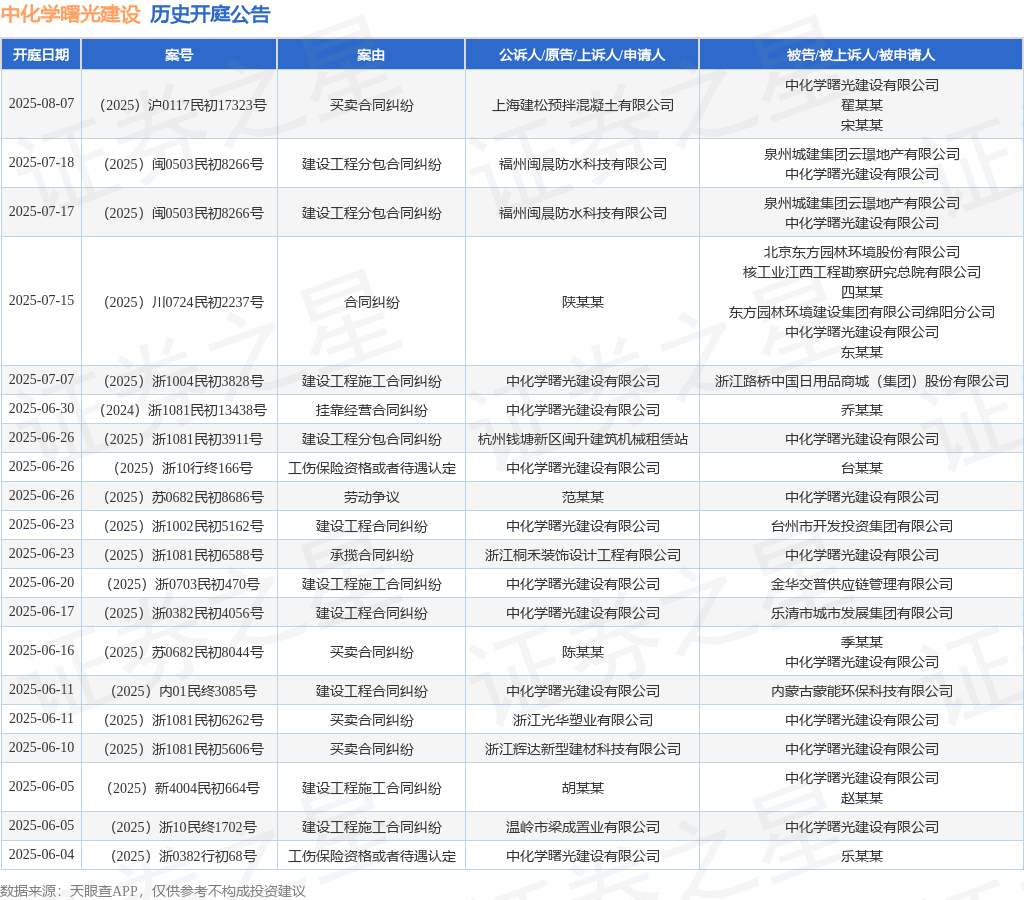Screen dimensions: 1024x900
Task: Click 泉州城建集团云璟地产有限公司 in the 2025-07-17 row
Action: pyautogui.click(x=861, y=203)
